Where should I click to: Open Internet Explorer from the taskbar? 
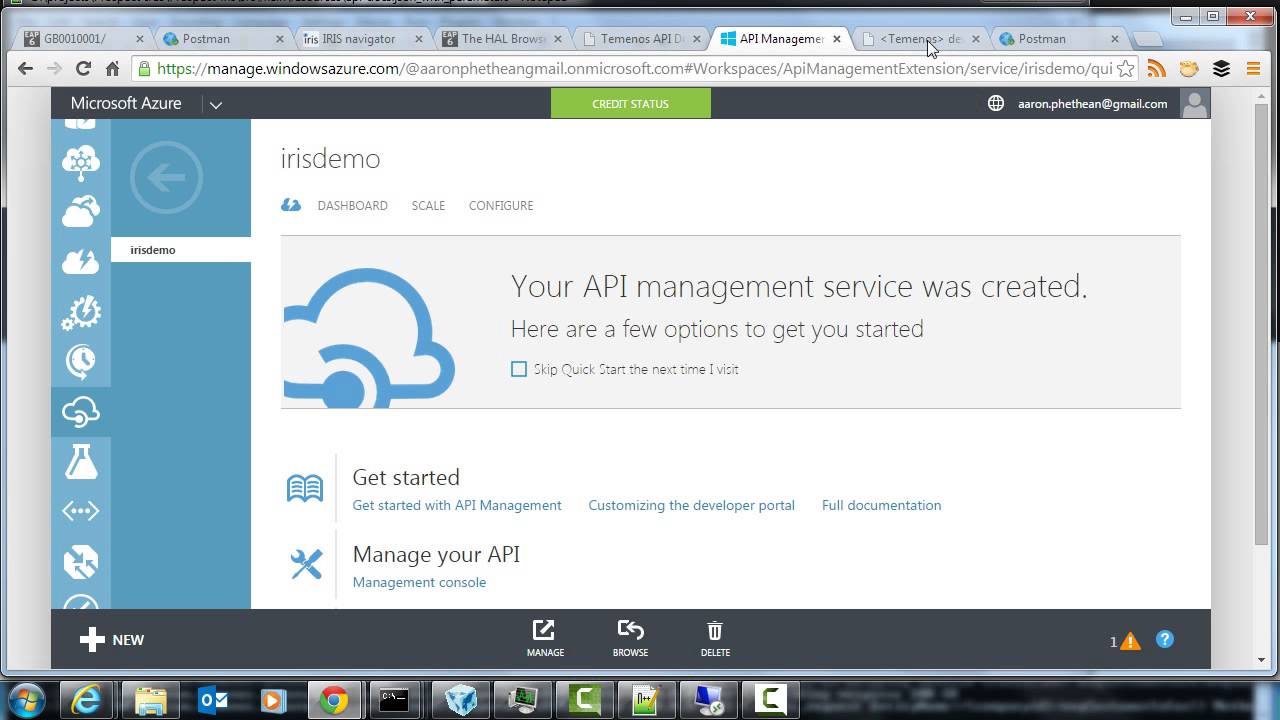tap(86, 700)
